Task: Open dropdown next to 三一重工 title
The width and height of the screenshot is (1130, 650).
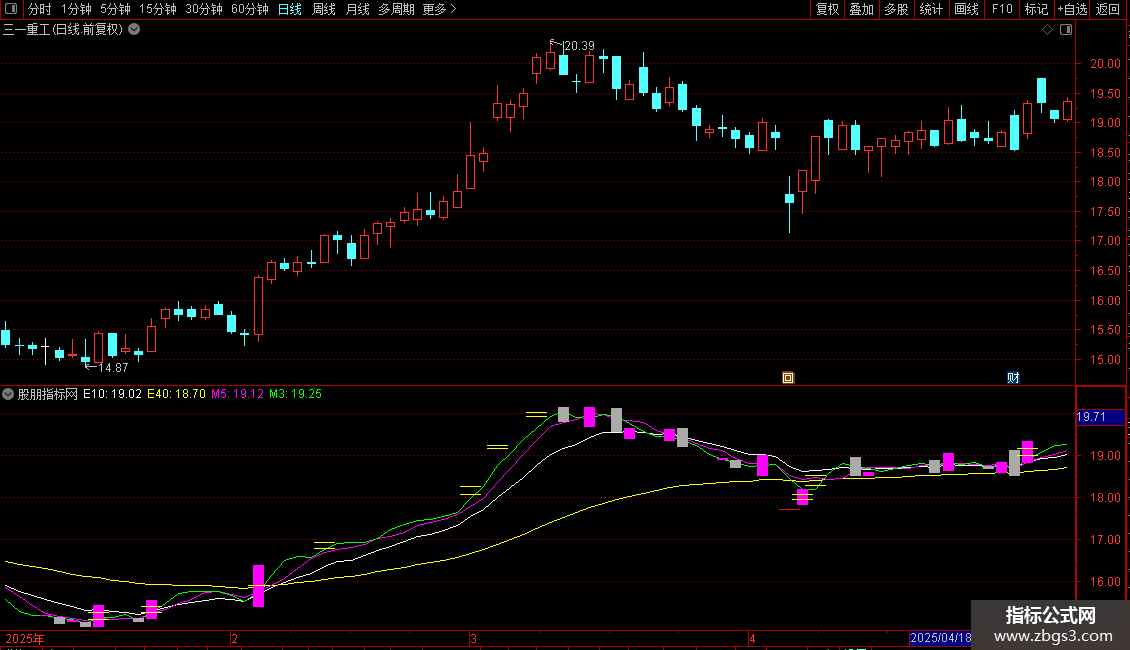Action: point(134,30)
